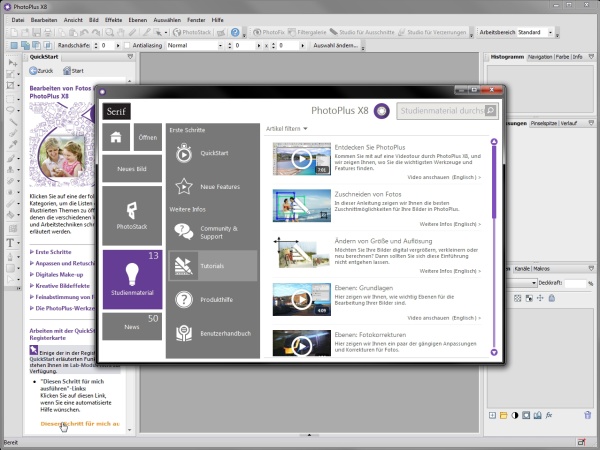Select the Text tool in toolbox
The width and height of the screenshot is (600, 450).
[x=11, y=243]
